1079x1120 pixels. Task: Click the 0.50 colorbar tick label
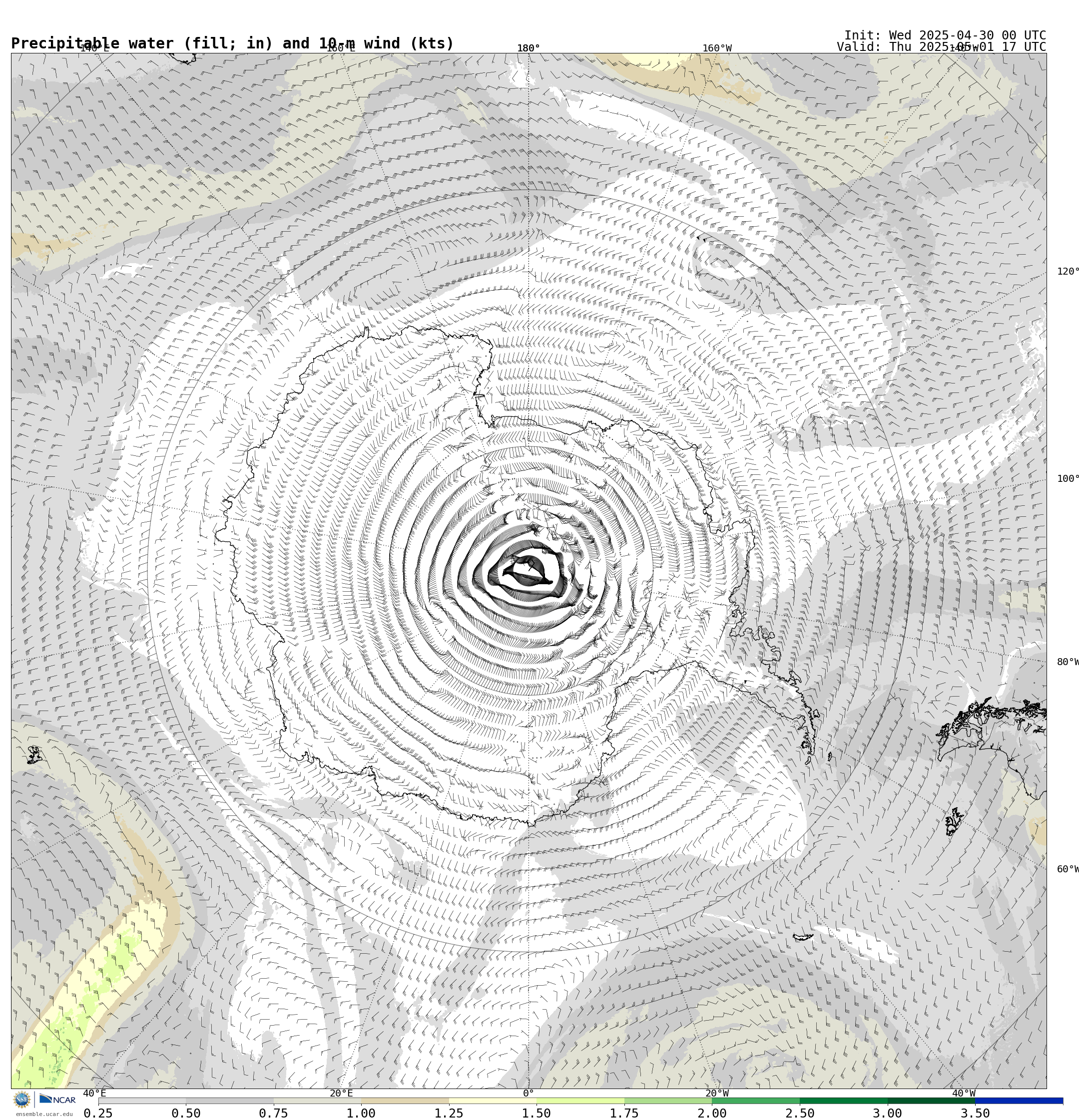(186, 1113)
